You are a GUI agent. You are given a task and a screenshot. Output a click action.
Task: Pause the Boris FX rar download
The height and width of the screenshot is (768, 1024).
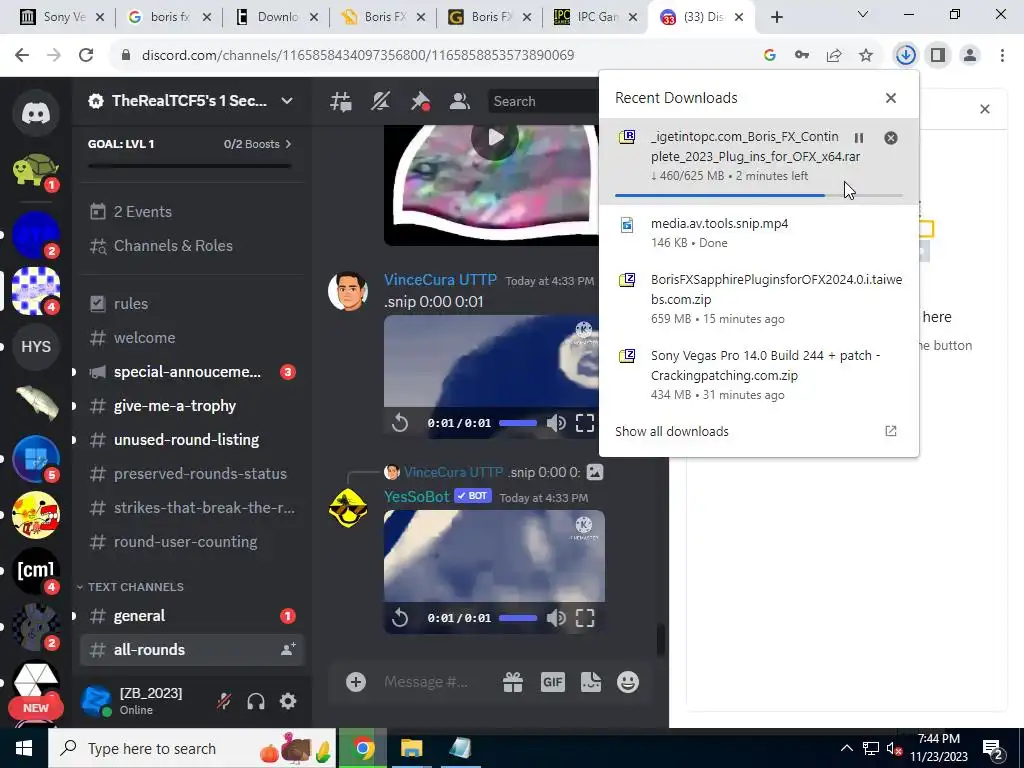(859, 138)
